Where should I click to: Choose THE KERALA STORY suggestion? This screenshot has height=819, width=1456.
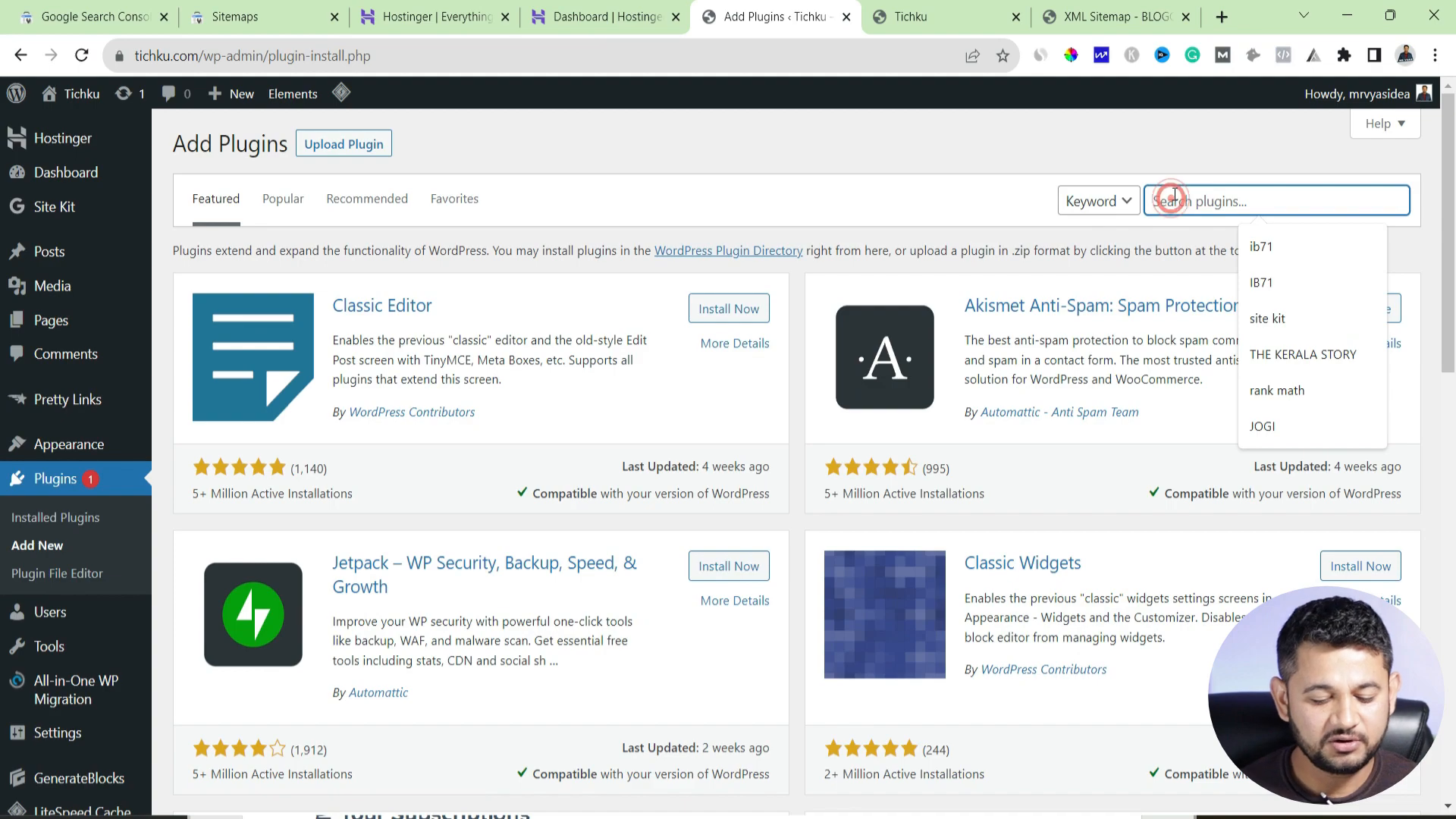tap(1313, 354)
